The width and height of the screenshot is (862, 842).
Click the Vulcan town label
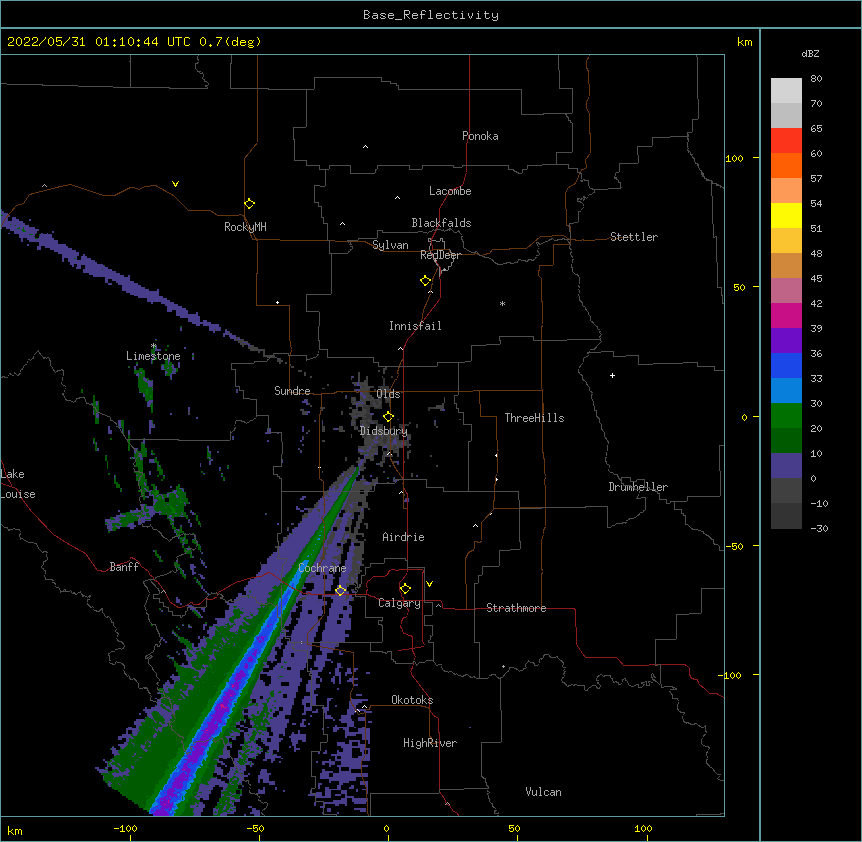(x=543, y=792)
